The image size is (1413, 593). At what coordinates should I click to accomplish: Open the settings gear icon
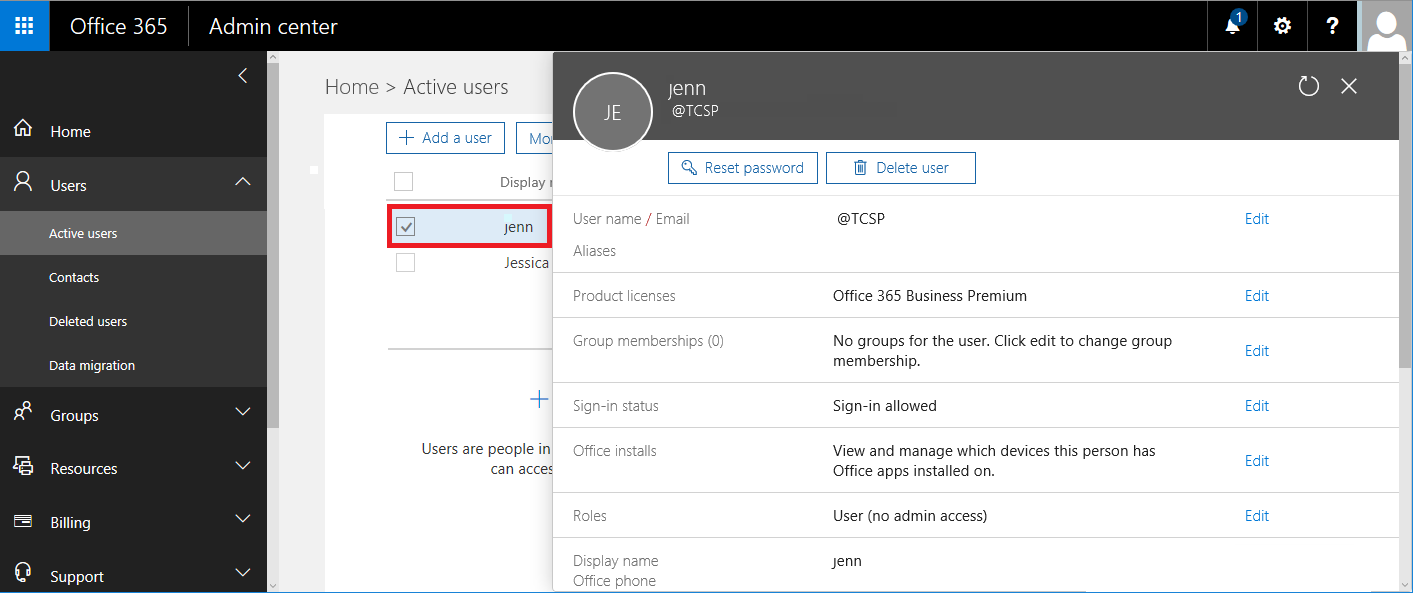point(1282,26)
